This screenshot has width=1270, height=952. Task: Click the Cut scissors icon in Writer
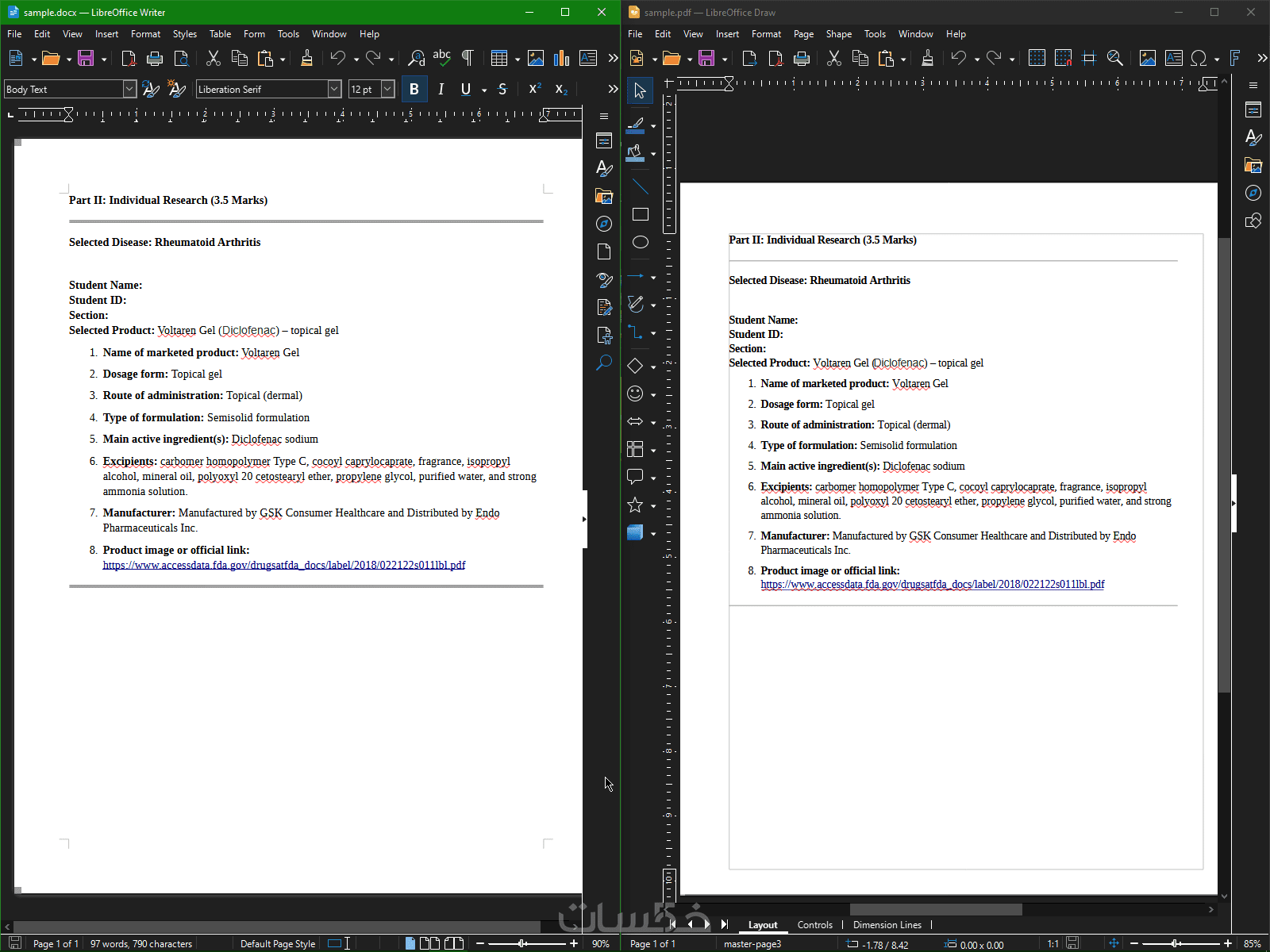pyautogui.click(x=213, y=58)
